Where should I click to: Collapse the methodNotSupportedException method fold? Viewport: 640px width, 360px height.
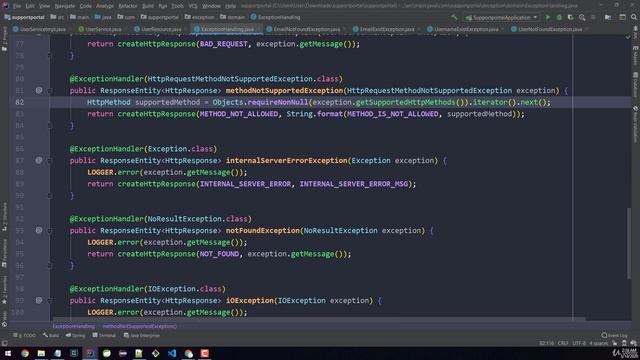click(x=50, y=91)
